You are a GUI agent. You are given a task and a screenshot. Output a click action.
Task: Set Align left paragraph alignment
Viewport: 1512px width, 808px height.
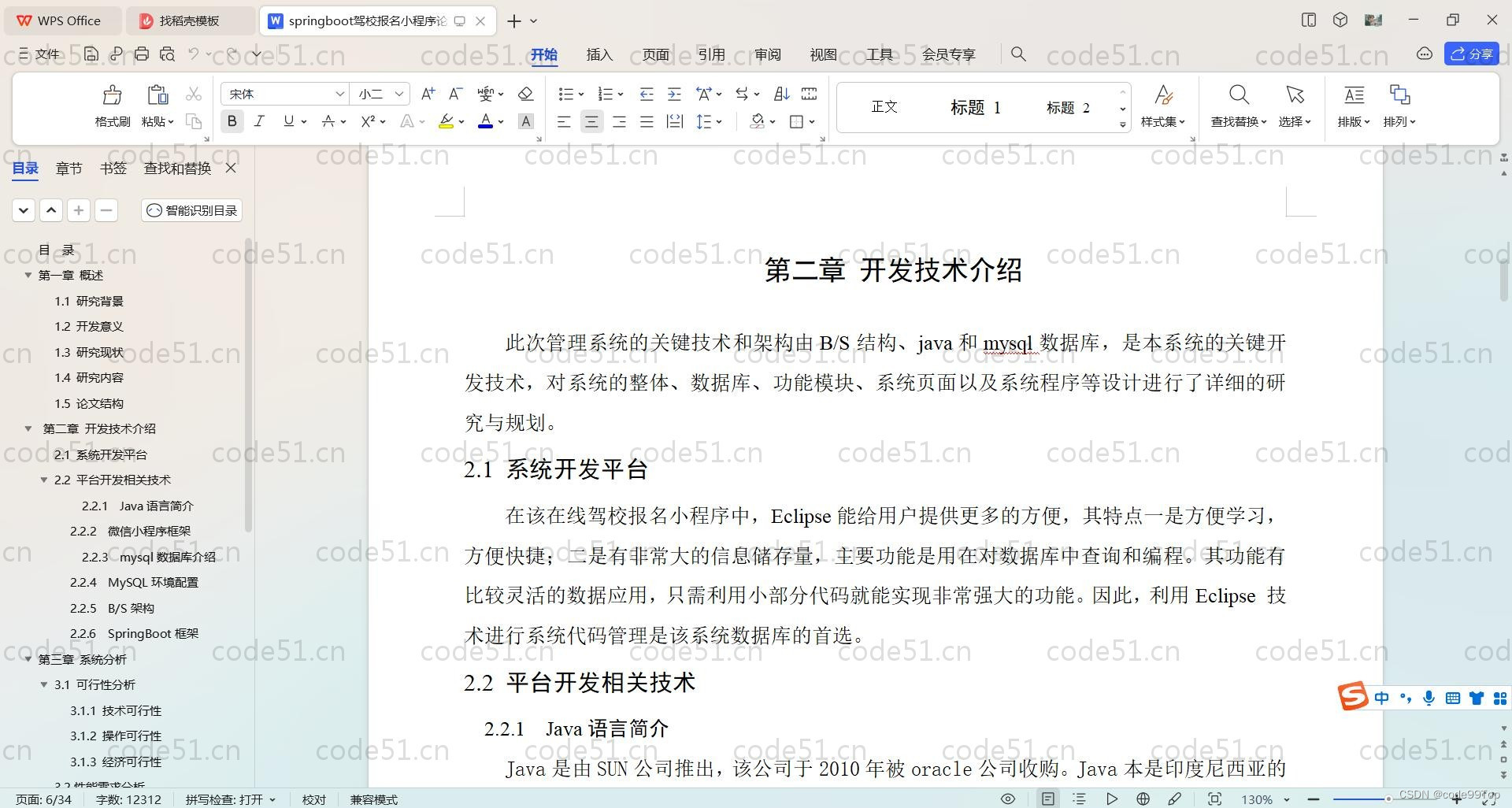point(564,121)
